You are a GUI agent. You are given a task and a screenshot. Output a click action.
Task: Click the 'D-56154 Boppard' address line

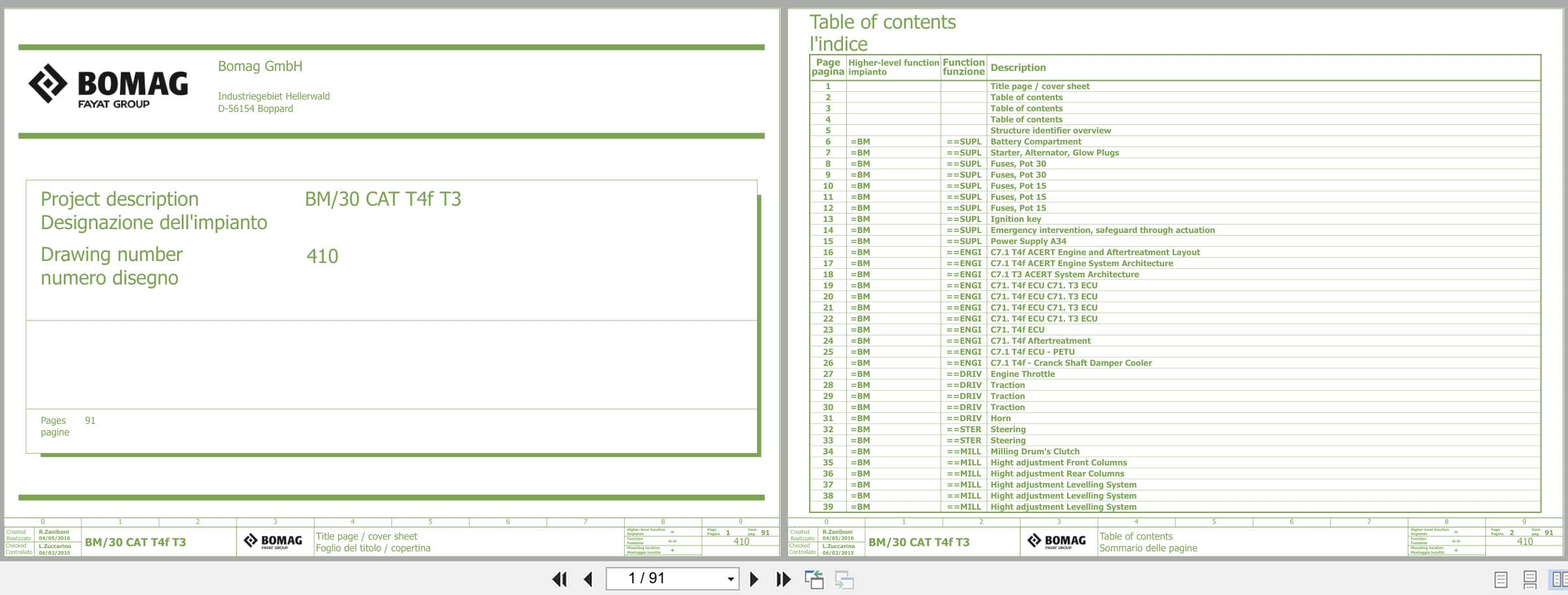click(x=255, y=108)
